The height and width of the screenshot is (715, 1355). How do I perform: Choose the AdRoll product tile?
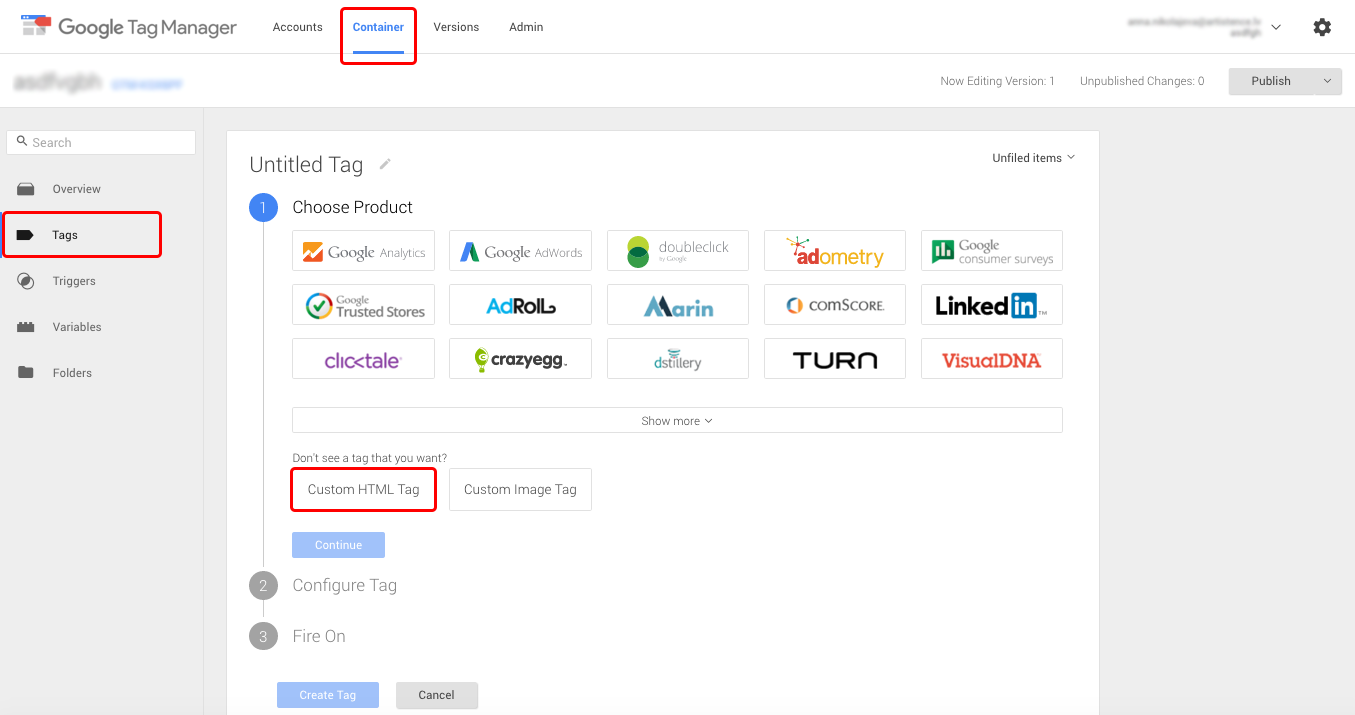pyautogui.click(x=520, y=305)
